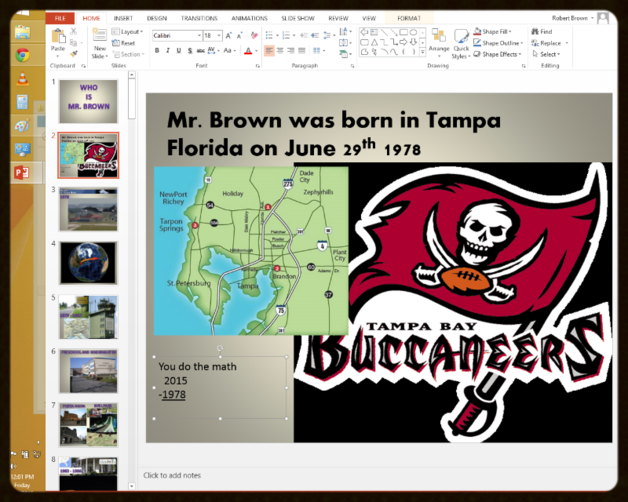The height and width of the screenshot is (502, 628).
Task: Open the Shape Outline dropdown
Action: point(498,43)
